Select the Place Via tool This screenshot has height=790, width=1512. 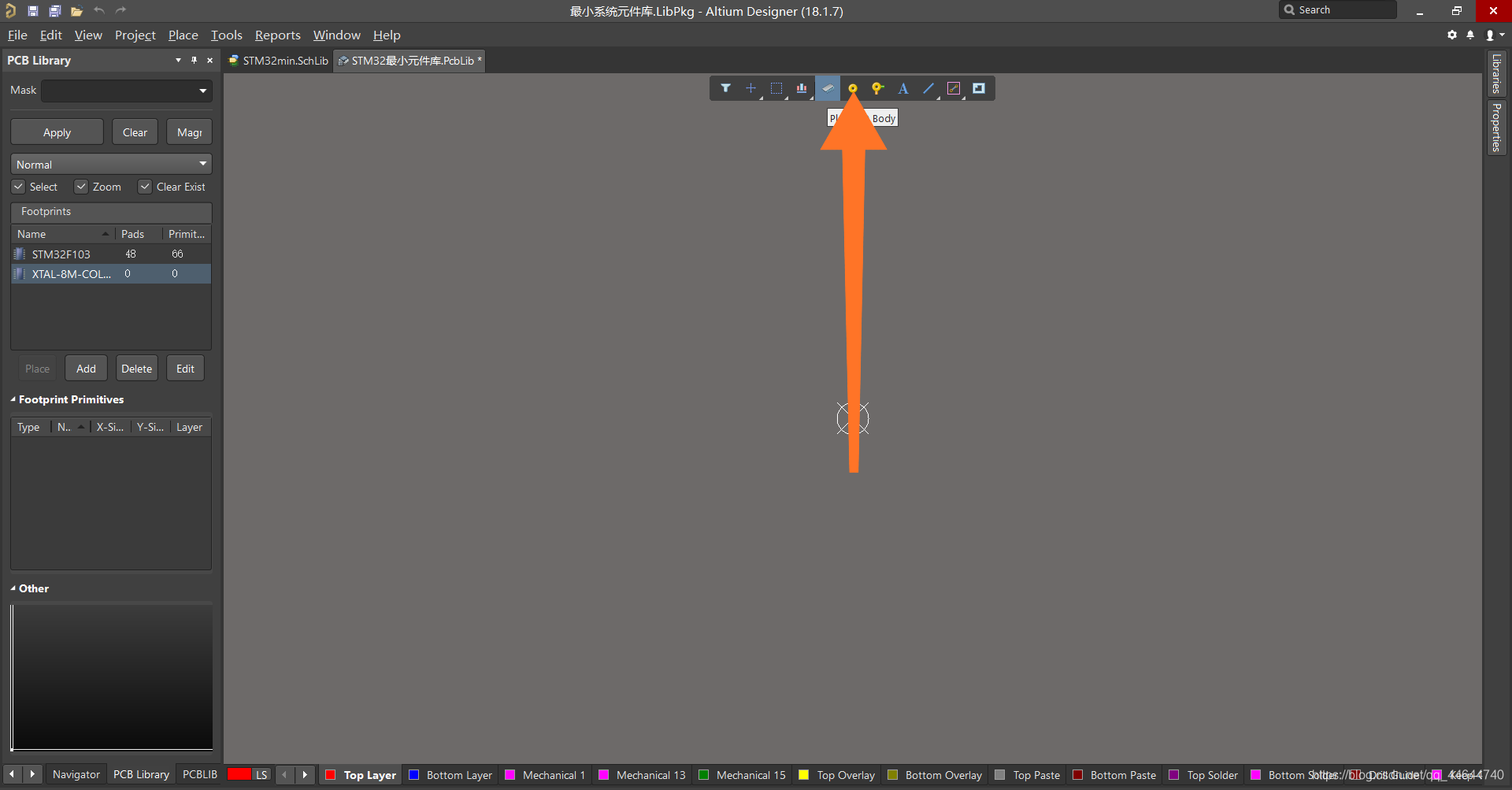click(x=877, y=88)
